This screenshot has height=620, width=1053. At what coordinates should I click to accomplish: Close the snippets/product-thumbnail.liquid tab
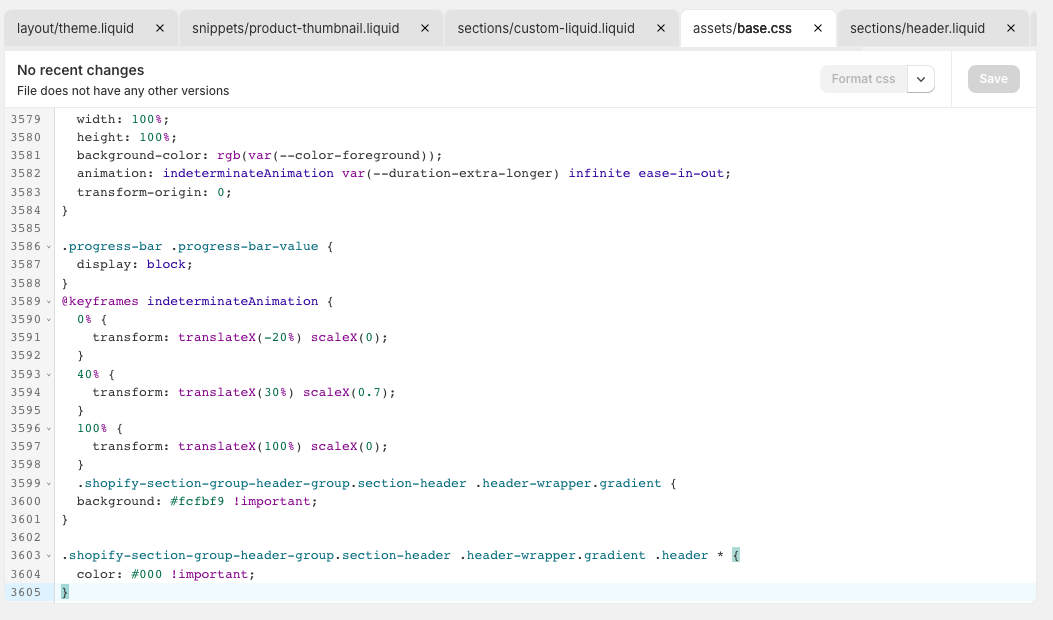click(424, 28)
